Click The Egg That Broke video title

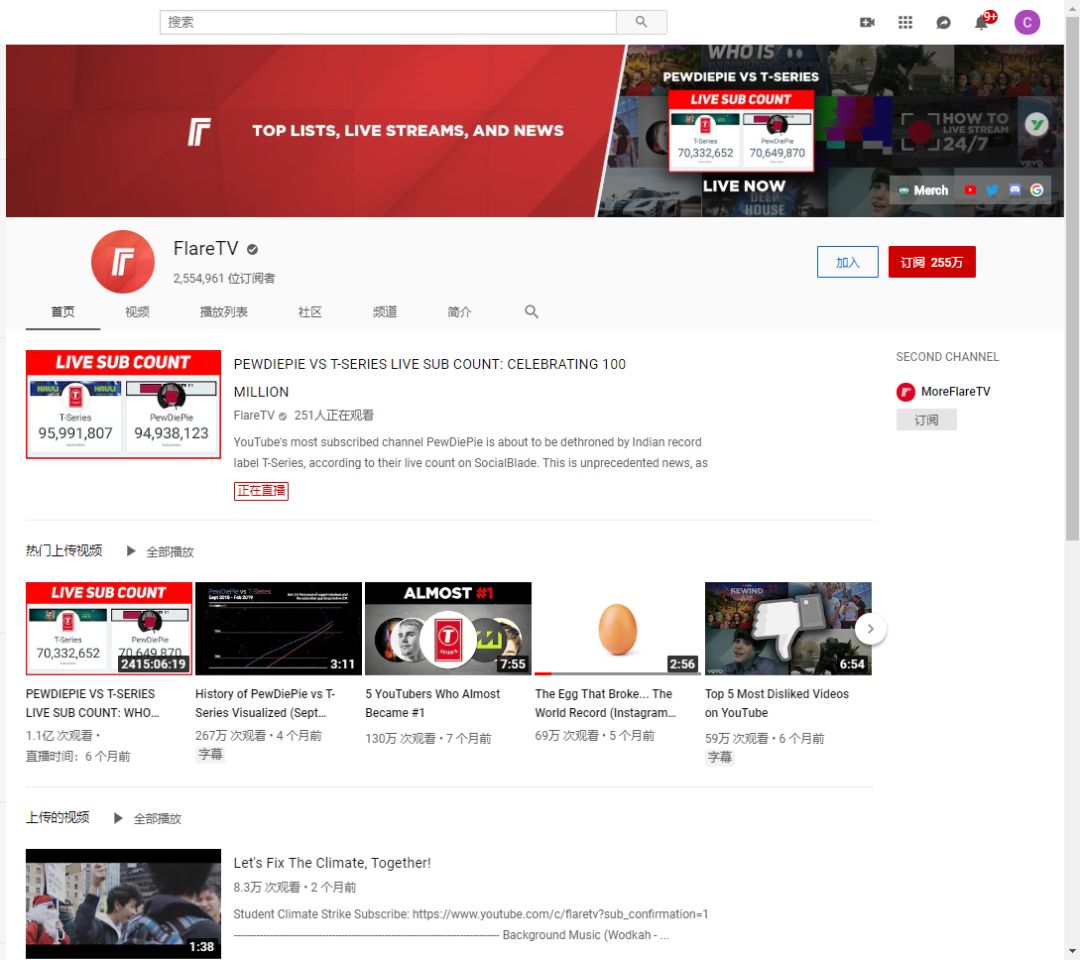[605, 703]
